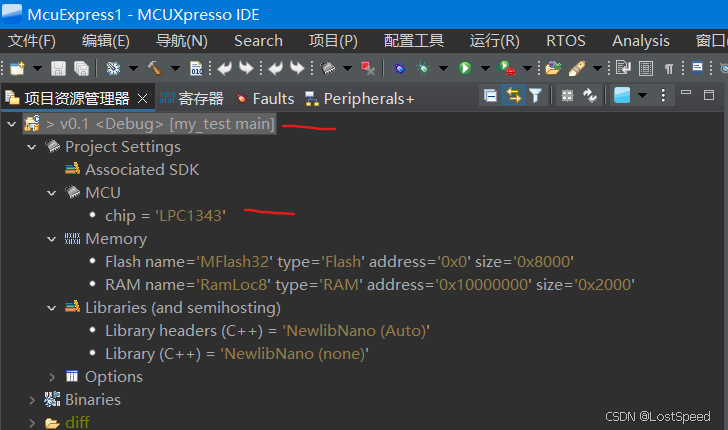Screen dimensions: 728x430
Task: Open the build configuration dropdown arrow
Action: tap(133, 68)
